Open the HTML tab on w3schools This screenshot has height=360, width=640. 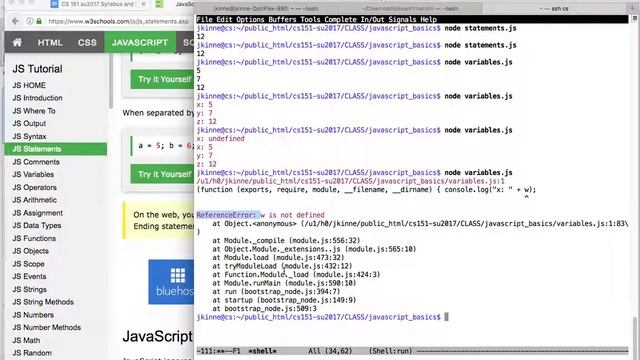pos(50,42)
